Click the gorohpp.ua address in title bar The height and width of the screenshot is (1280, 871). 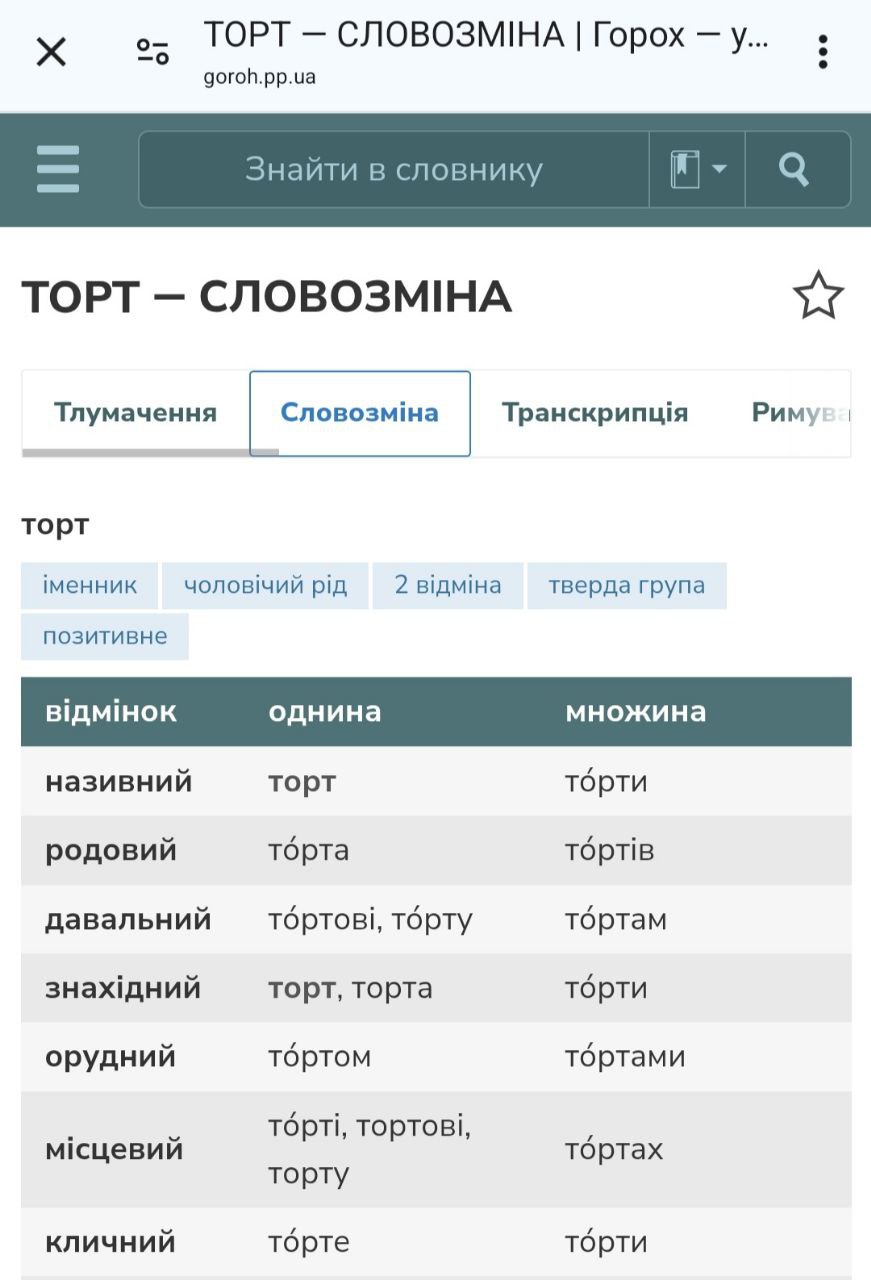click(x=260, y=77)
